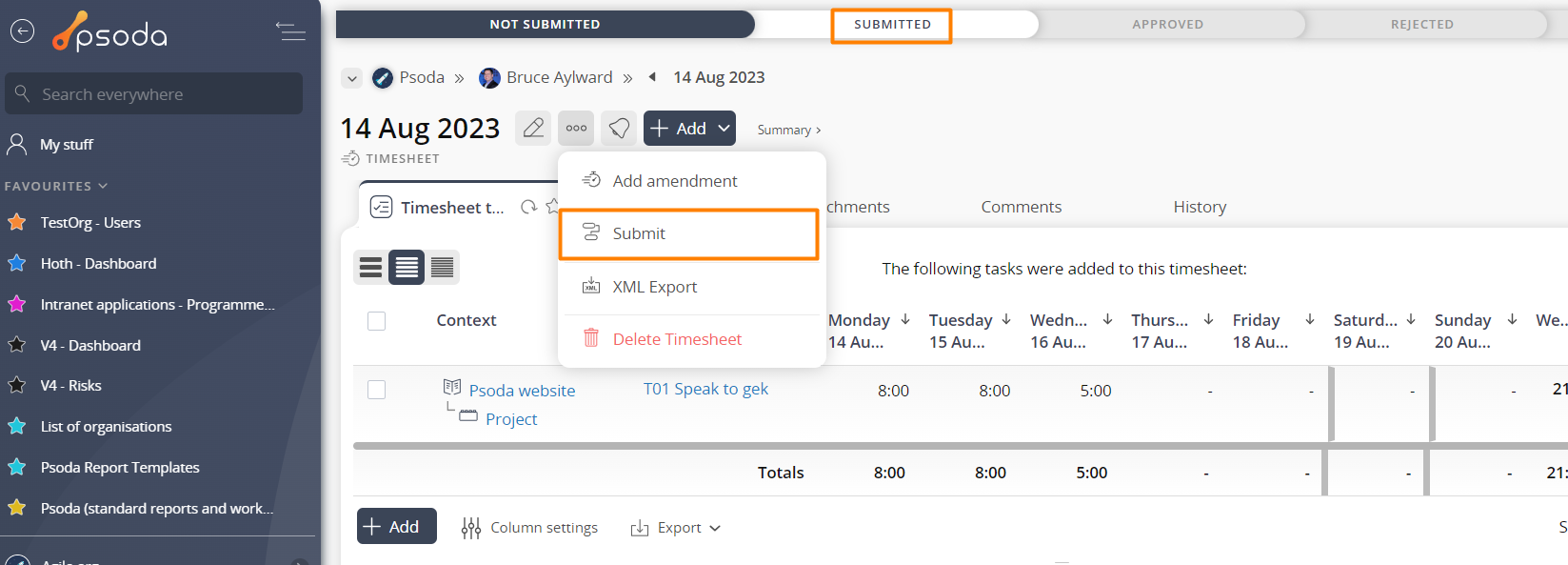Select the medium row spacing view
The width and height of the screenshot is (1568, 565).
coord(407,268)
